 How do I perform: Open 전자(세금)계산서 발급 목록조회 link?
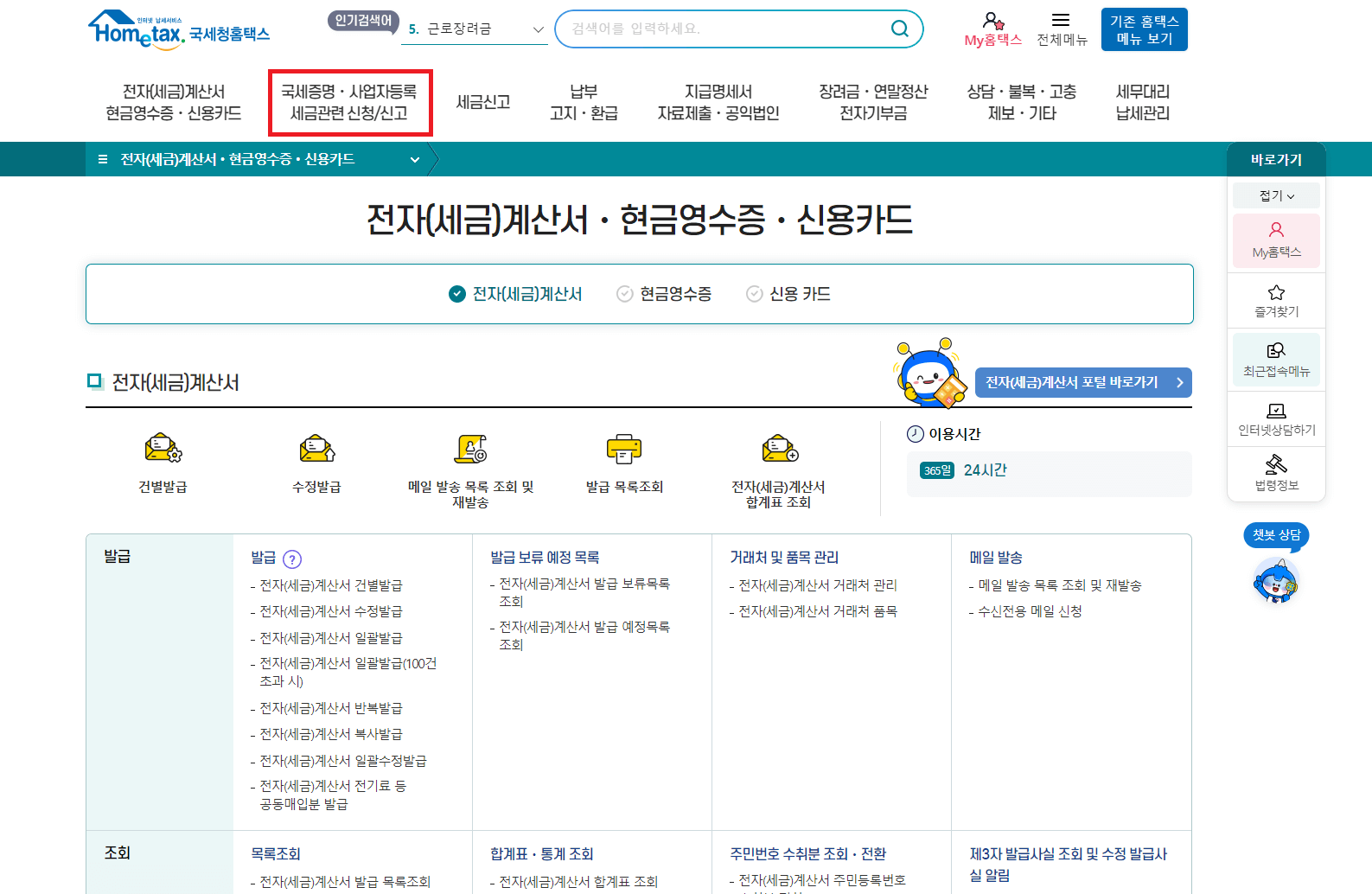(345, 882)
